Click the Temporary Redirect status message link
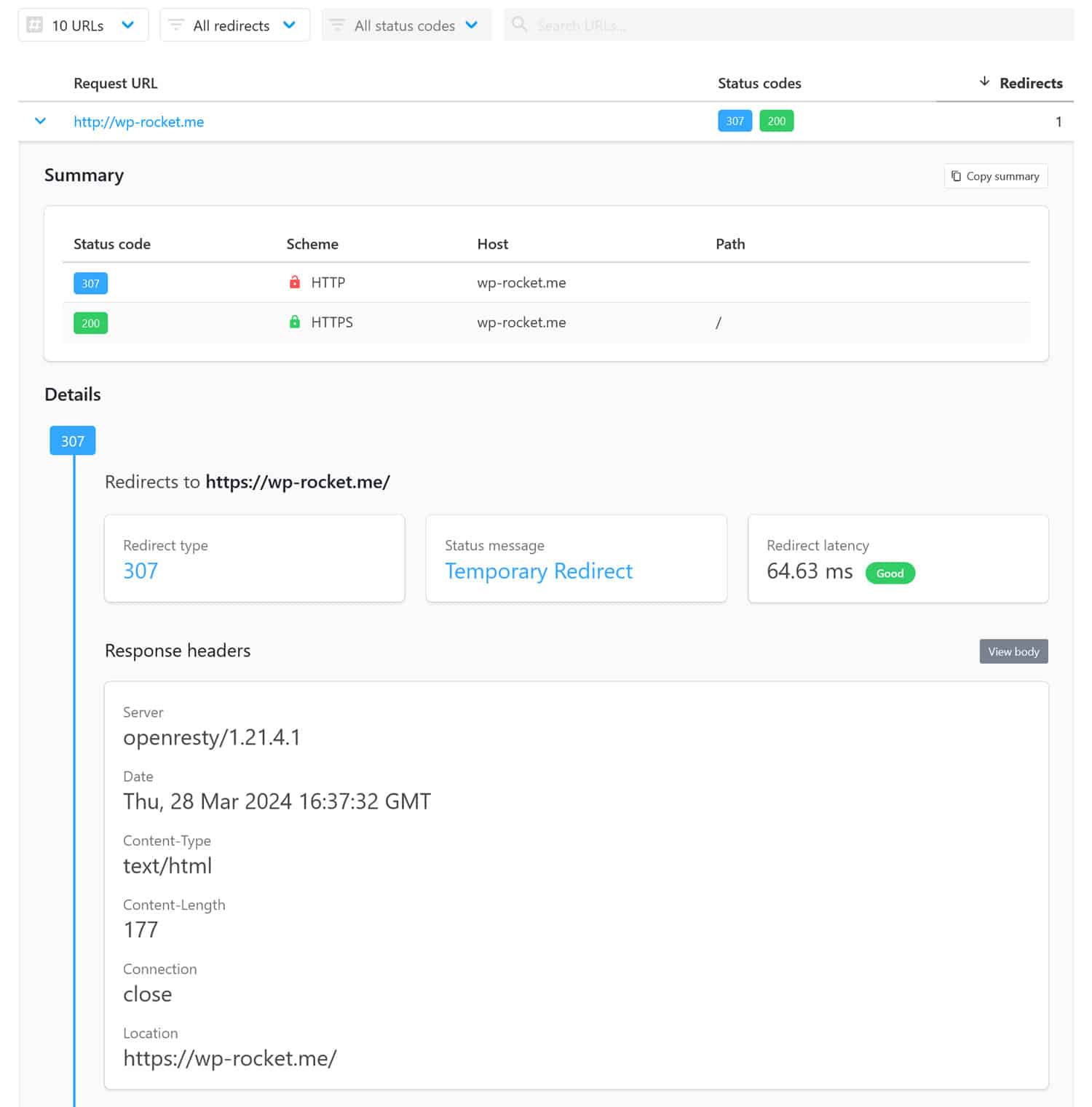 coord(538,571)
